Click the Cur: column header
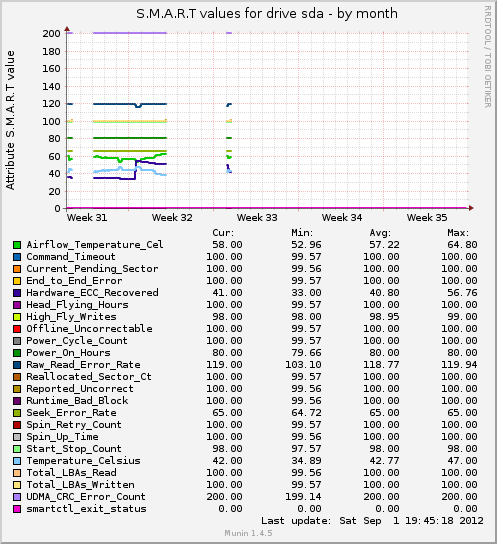 [x=223, y=232]
